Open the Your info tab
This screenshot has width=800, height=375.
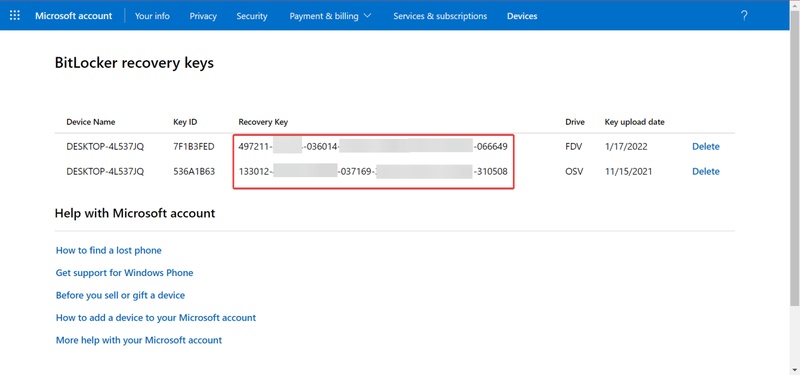pos(152,16)
